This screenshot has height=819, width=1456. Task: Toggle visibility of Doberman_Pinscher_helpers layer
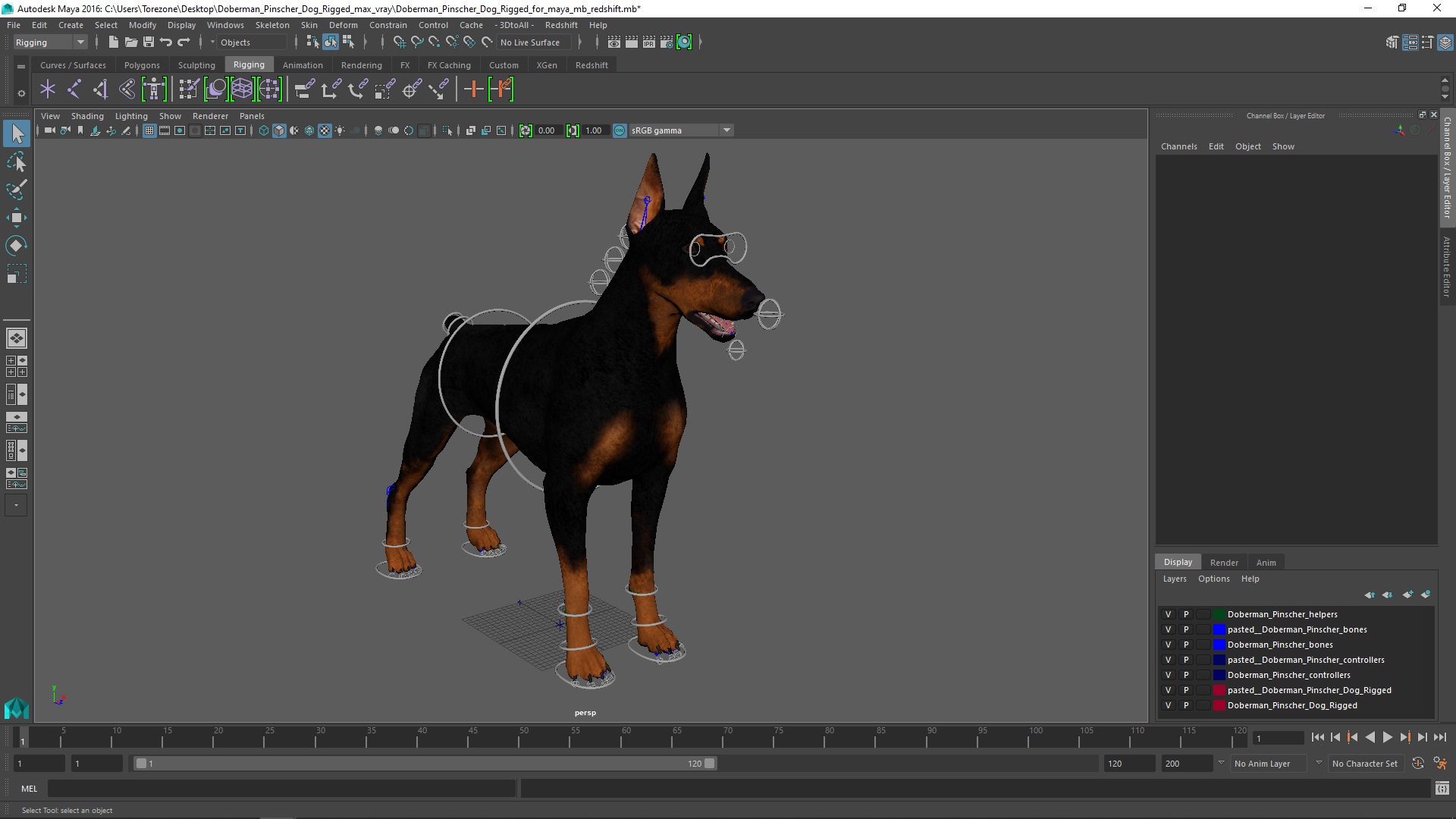1168,614
